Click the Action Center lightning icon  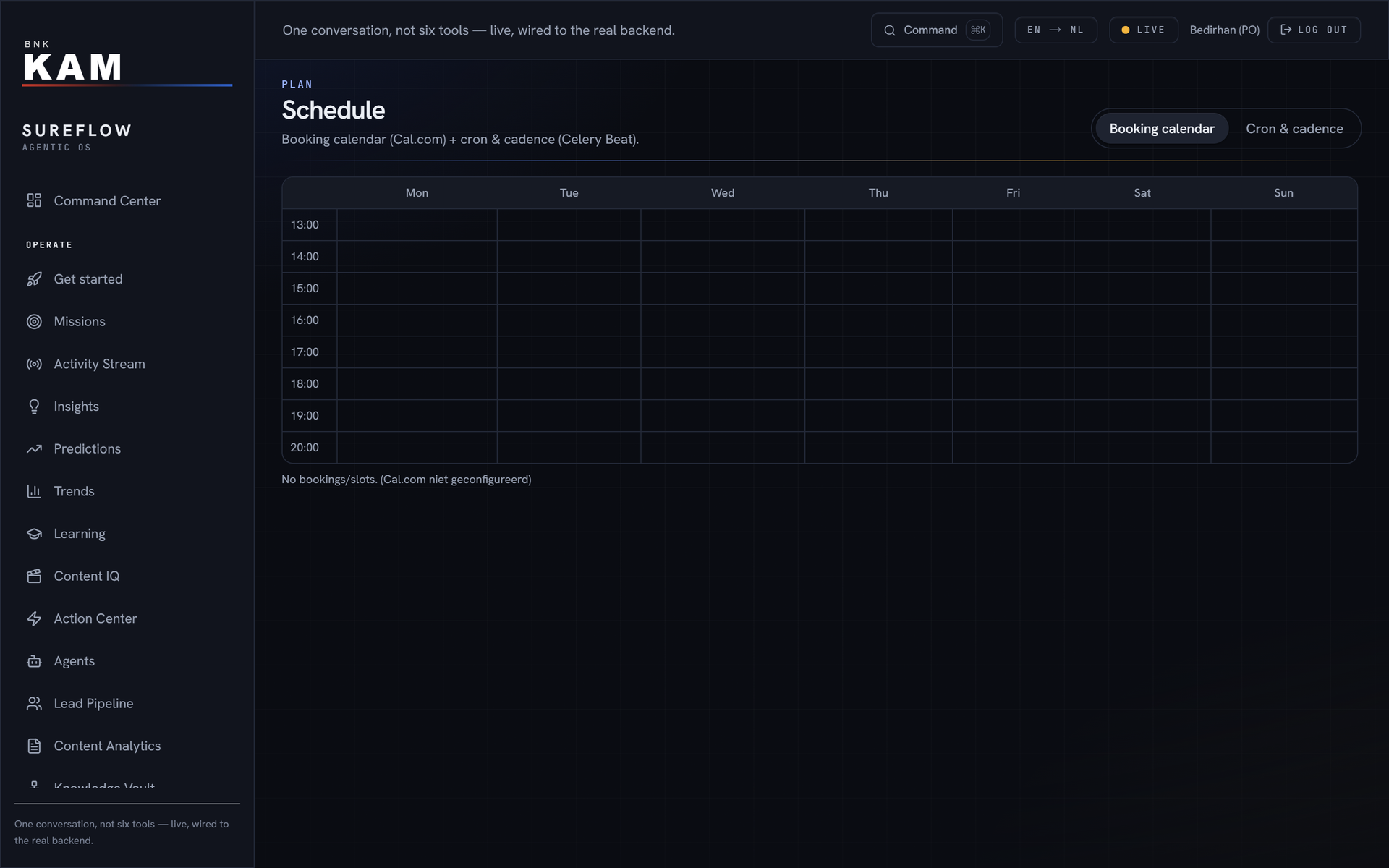34,618
